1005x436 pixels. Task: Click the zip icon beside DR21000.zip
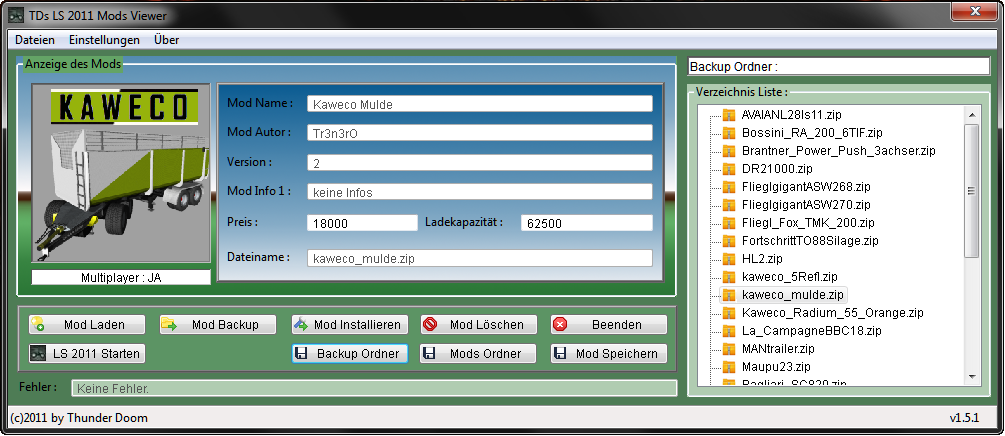pyautogui.click(x=729, y=169)
